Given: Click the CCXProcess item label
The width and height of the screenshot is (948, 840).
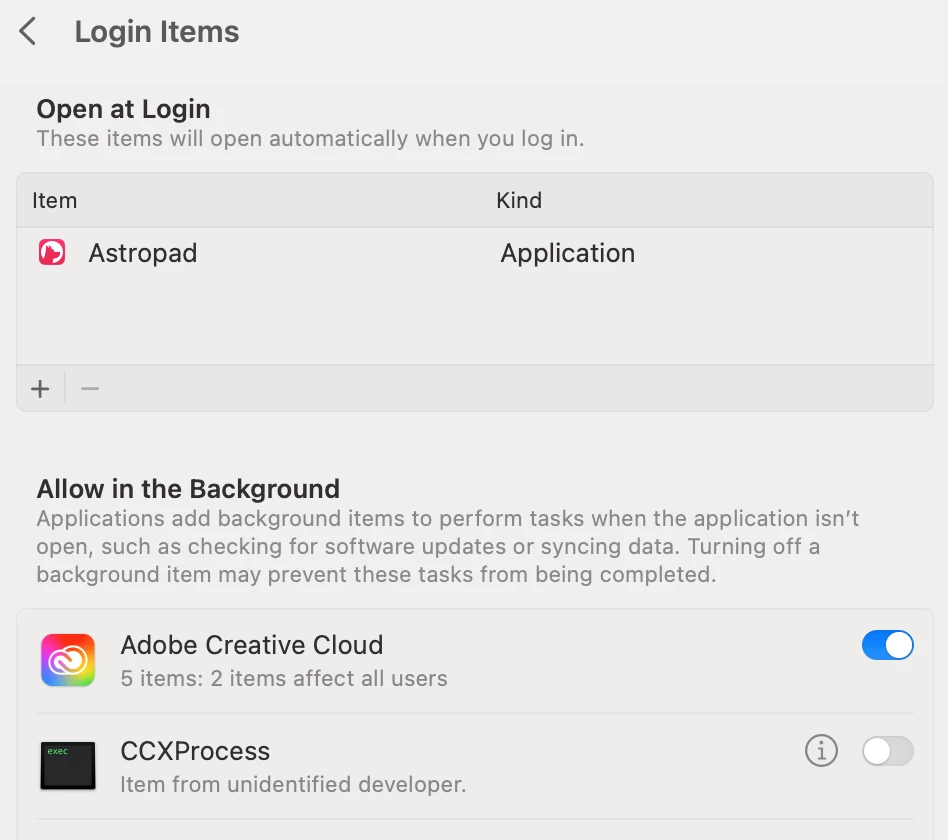Looking at the screenshot, I should point(195,751).
